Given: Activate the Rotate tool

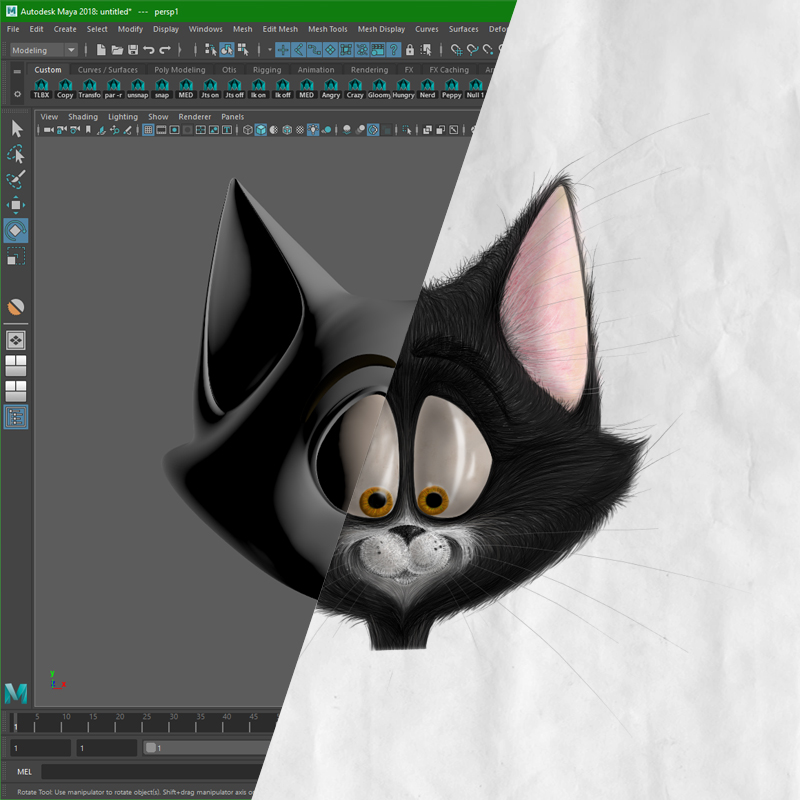Looking at the screenshot, I should (16, 231).
